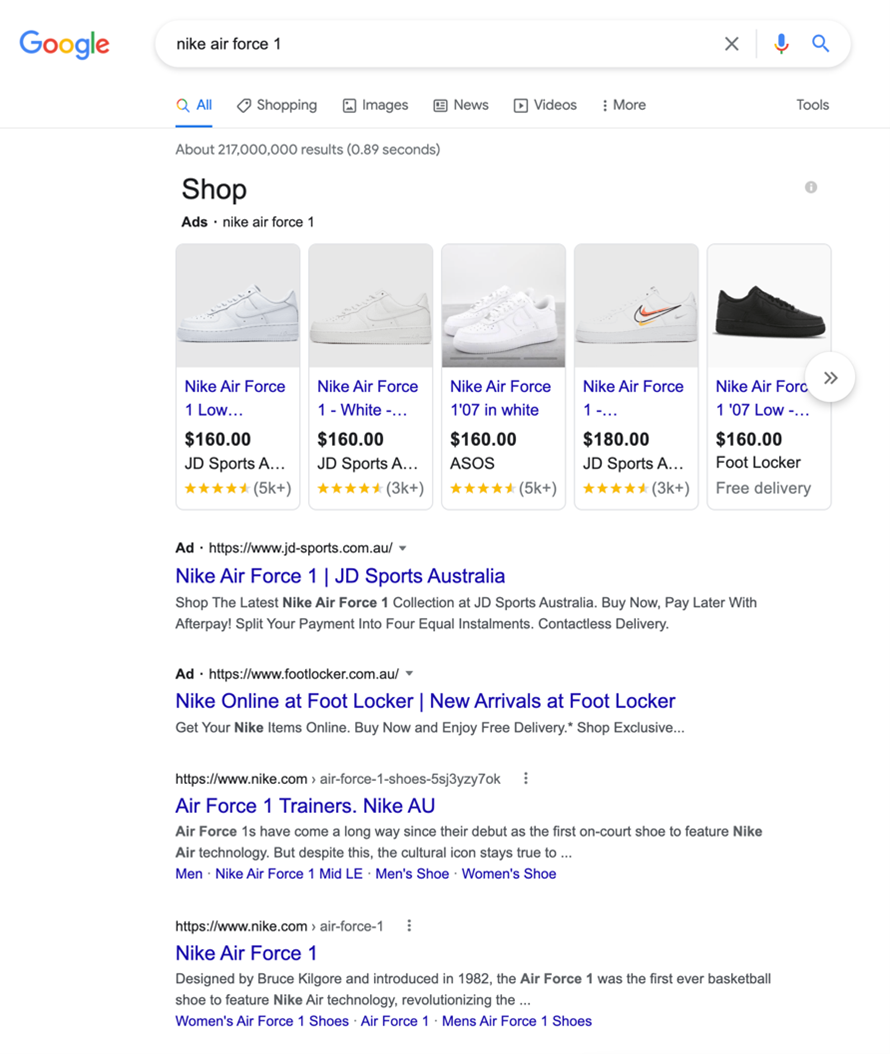
Task: Click the voice search microphone icon
Action: [781, 44]
